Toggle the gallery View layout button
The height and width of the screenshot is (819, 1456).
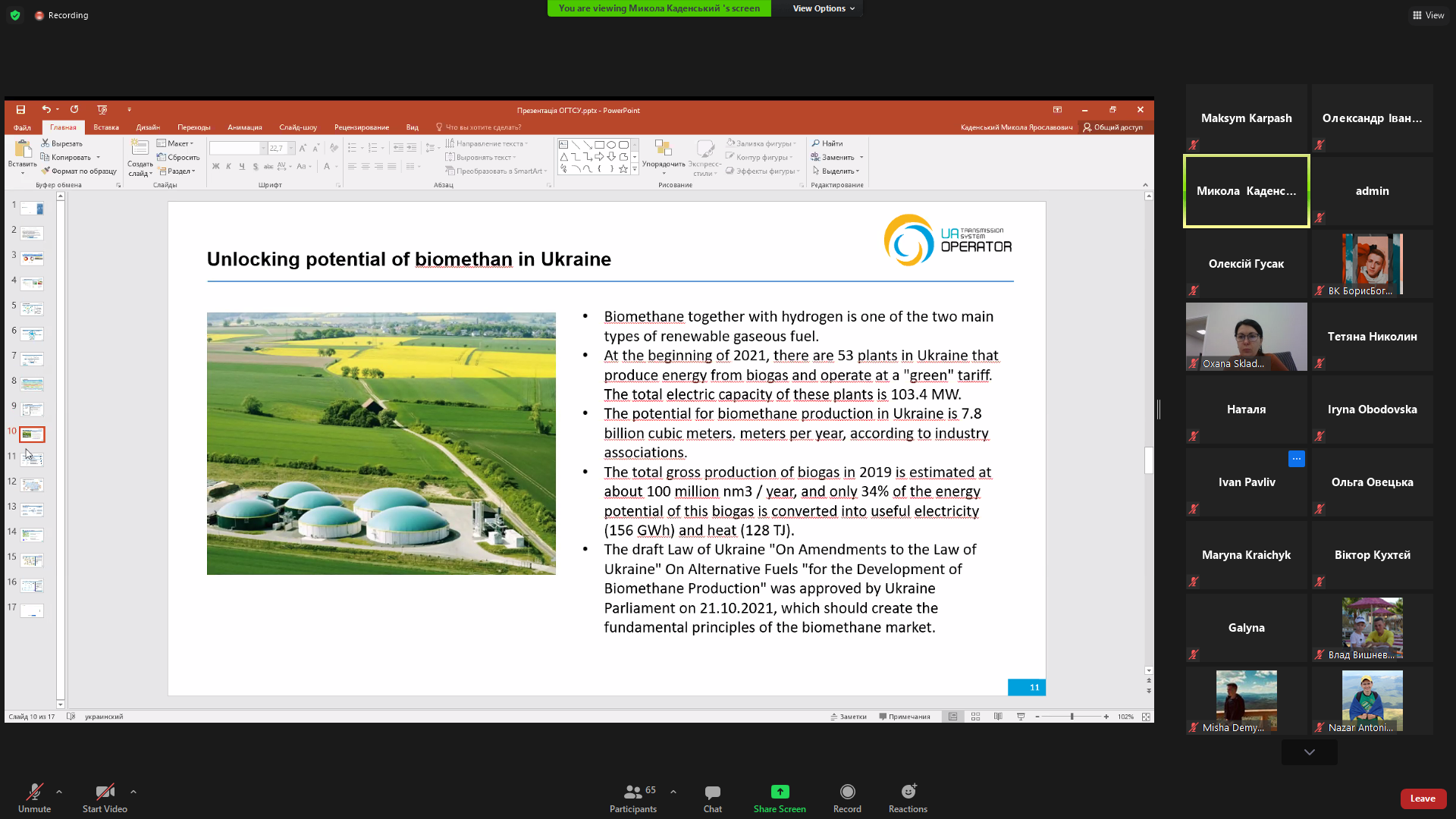pyautogui.click(x=1428, y=15)
